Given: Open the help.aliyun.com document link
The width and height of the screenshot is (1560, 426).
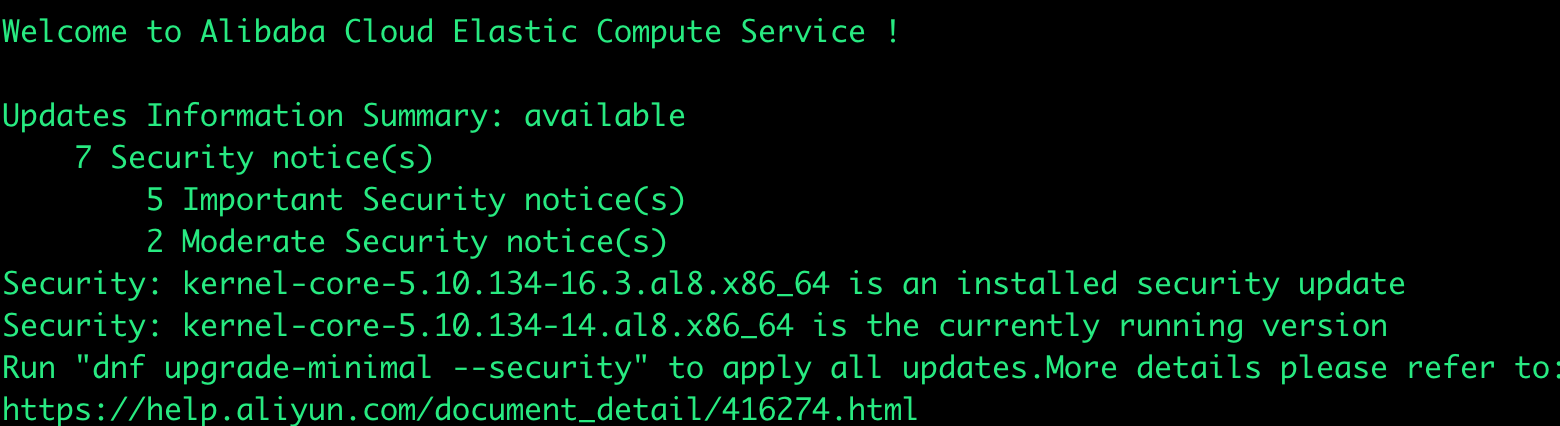Looking at the screenshot, I should pyautogui.click(x=460, y=409).
